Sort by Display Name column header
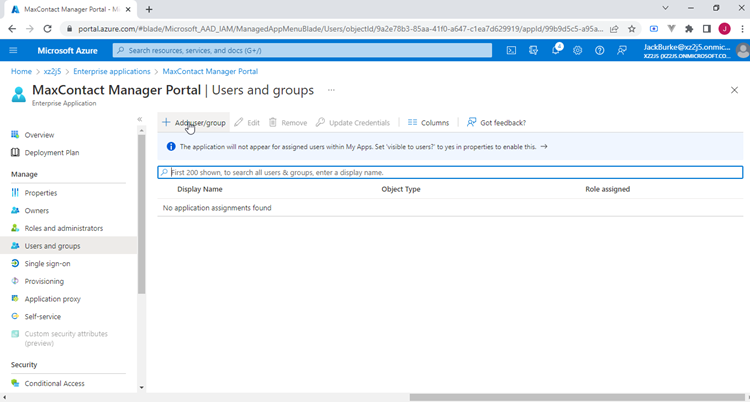The width and height of the screenshot is (750, 402). coord(199,189)
